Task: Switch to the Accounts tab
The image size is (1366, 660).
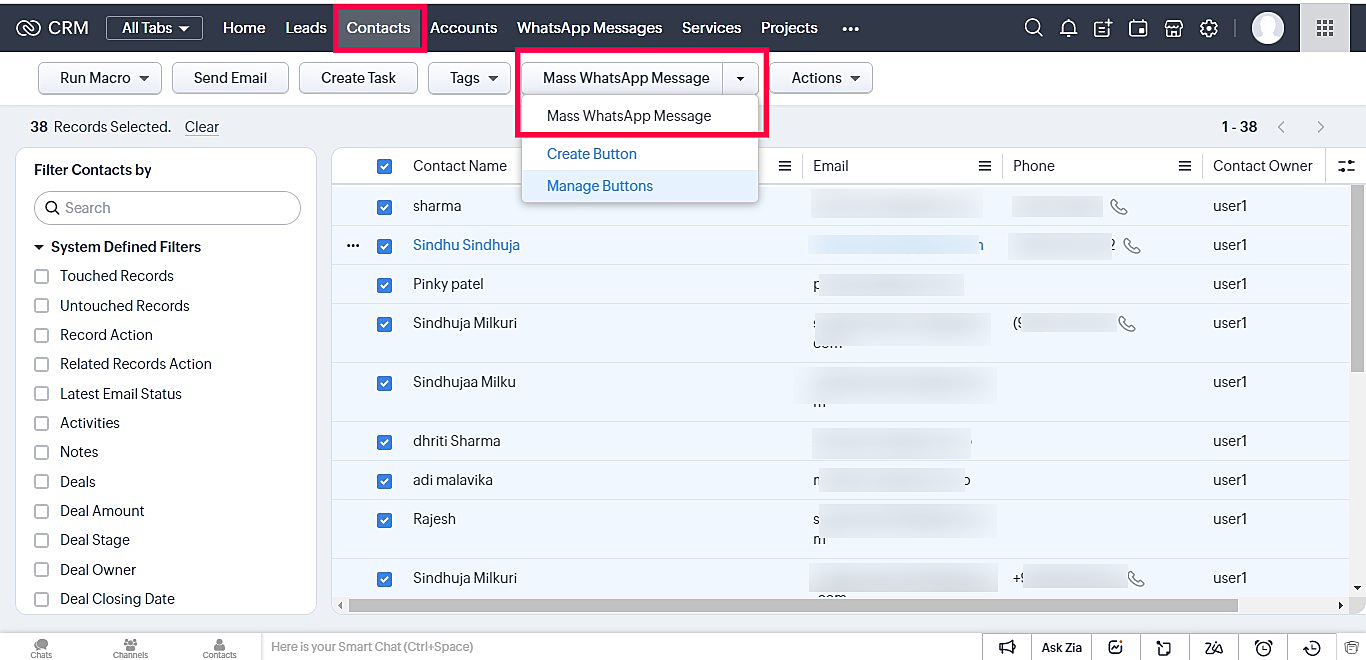Action: pos(463,28)
